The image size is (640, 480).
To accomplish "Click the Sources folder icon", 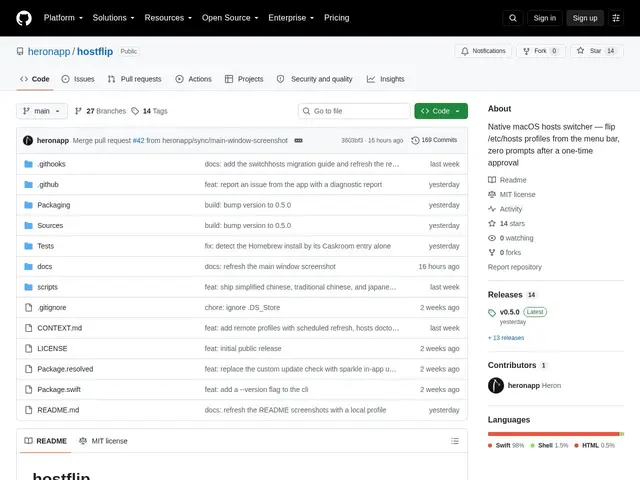I will pyautogui.click(x=28, y=225).
